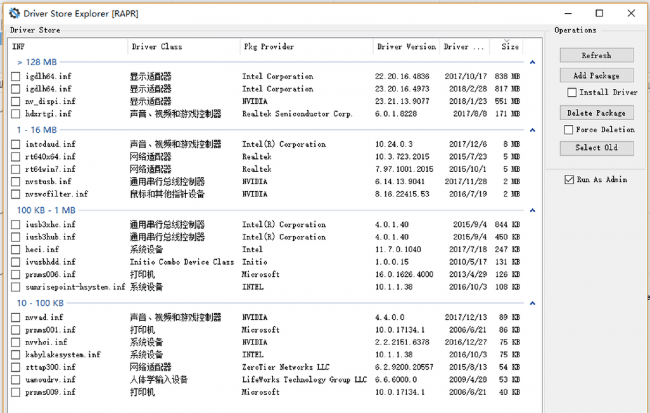Screen dimensions: 650x413
Task: Click the Initio Combo Device Class cell
Action: tap(182, 262)
